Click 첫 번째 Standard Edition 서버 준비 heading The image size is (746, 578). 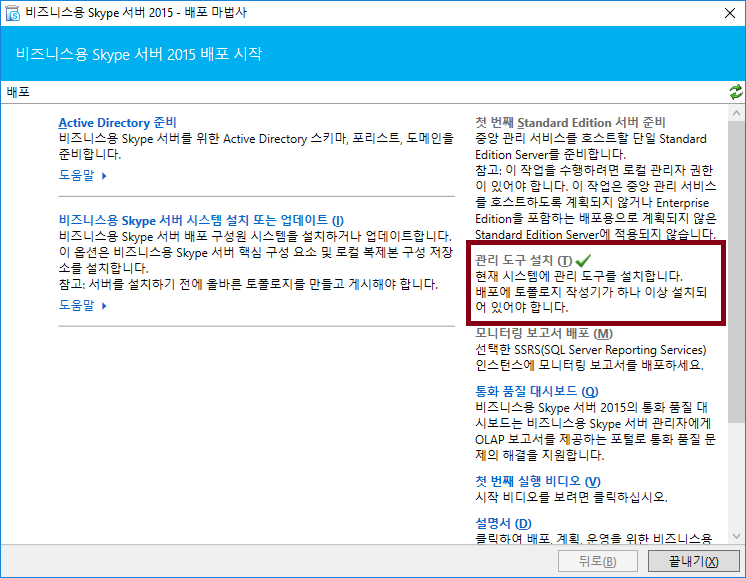(570, 123)
